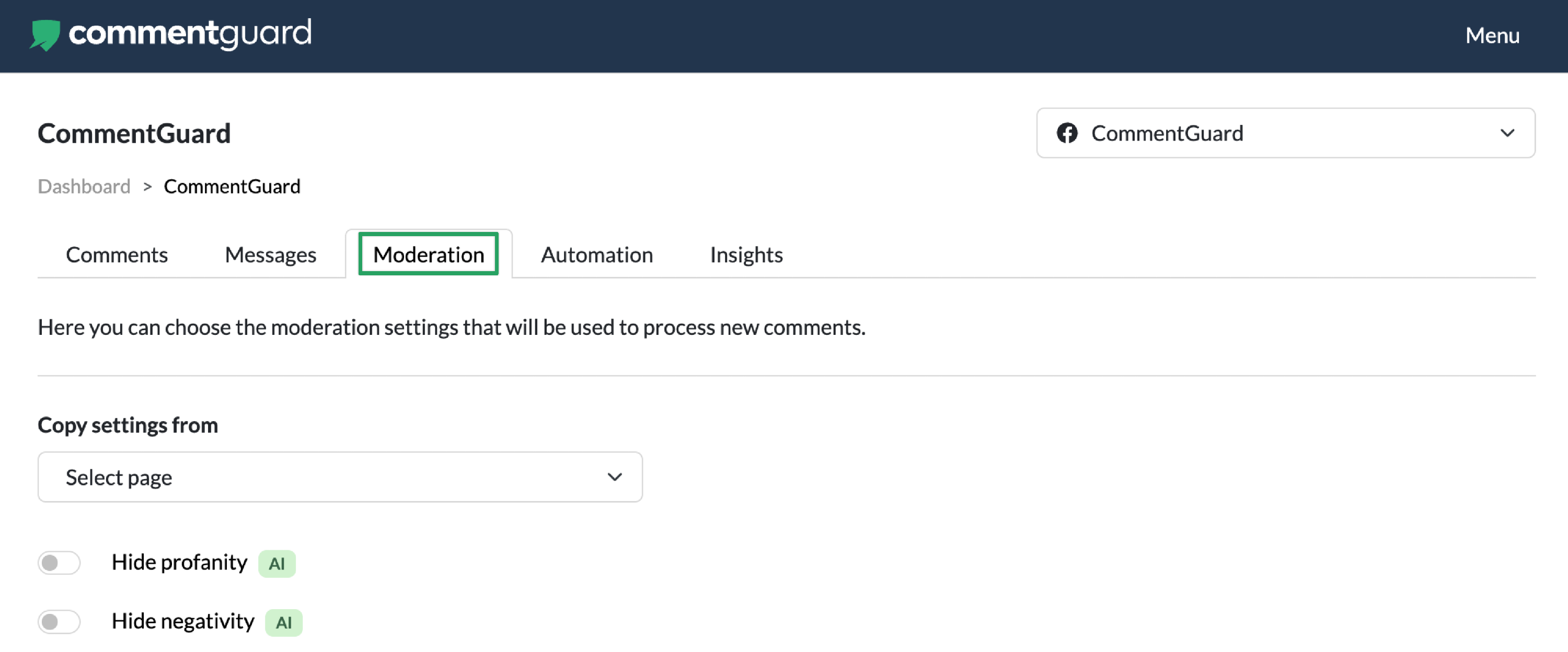Image resolution: width=1568 pixels, height=652 pixels.
Task: Click the AI badge beside Hide negativity
Action: pos(284,623)
